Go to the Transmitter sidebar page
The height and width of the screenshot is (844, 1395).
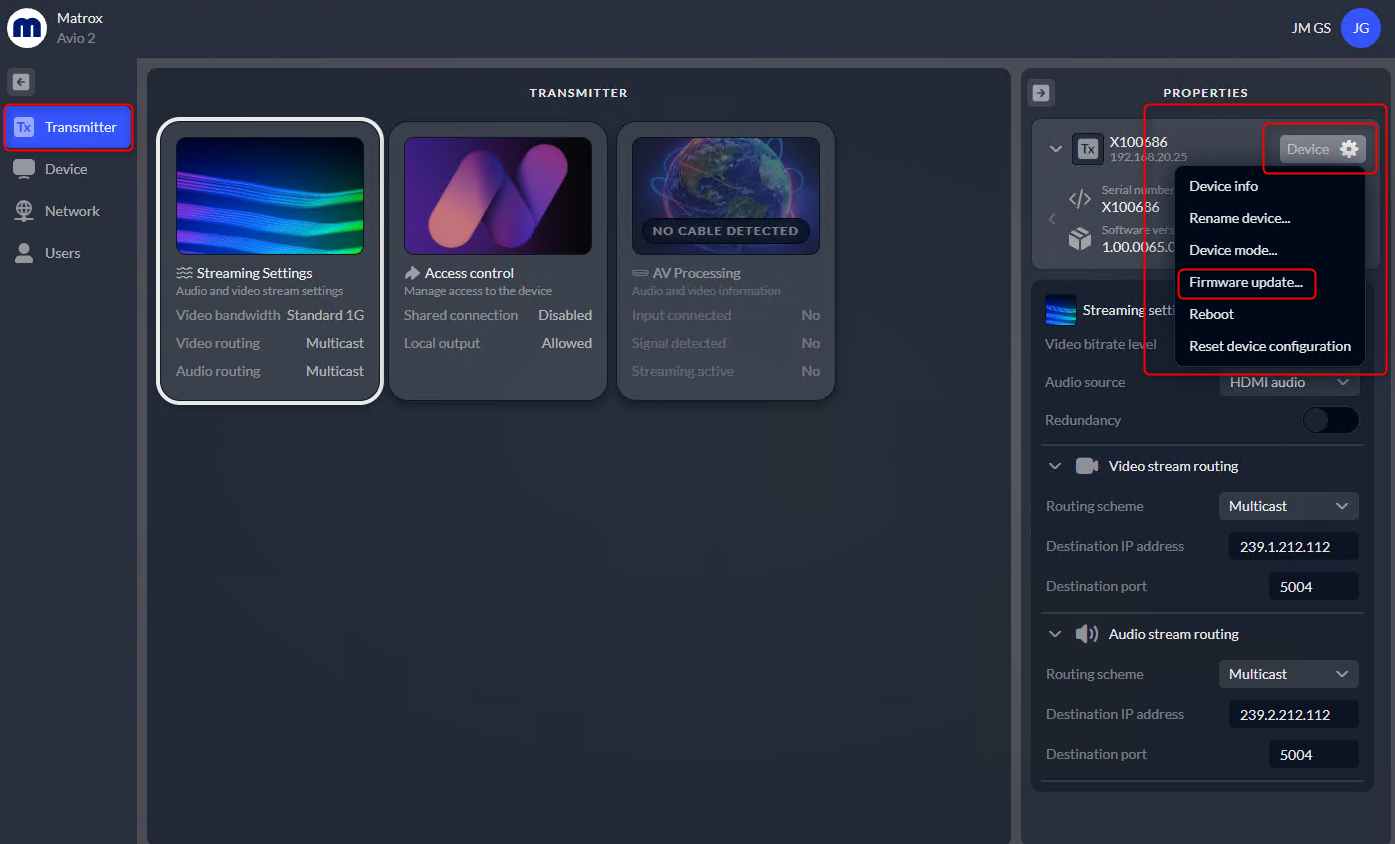click(69, 127)
